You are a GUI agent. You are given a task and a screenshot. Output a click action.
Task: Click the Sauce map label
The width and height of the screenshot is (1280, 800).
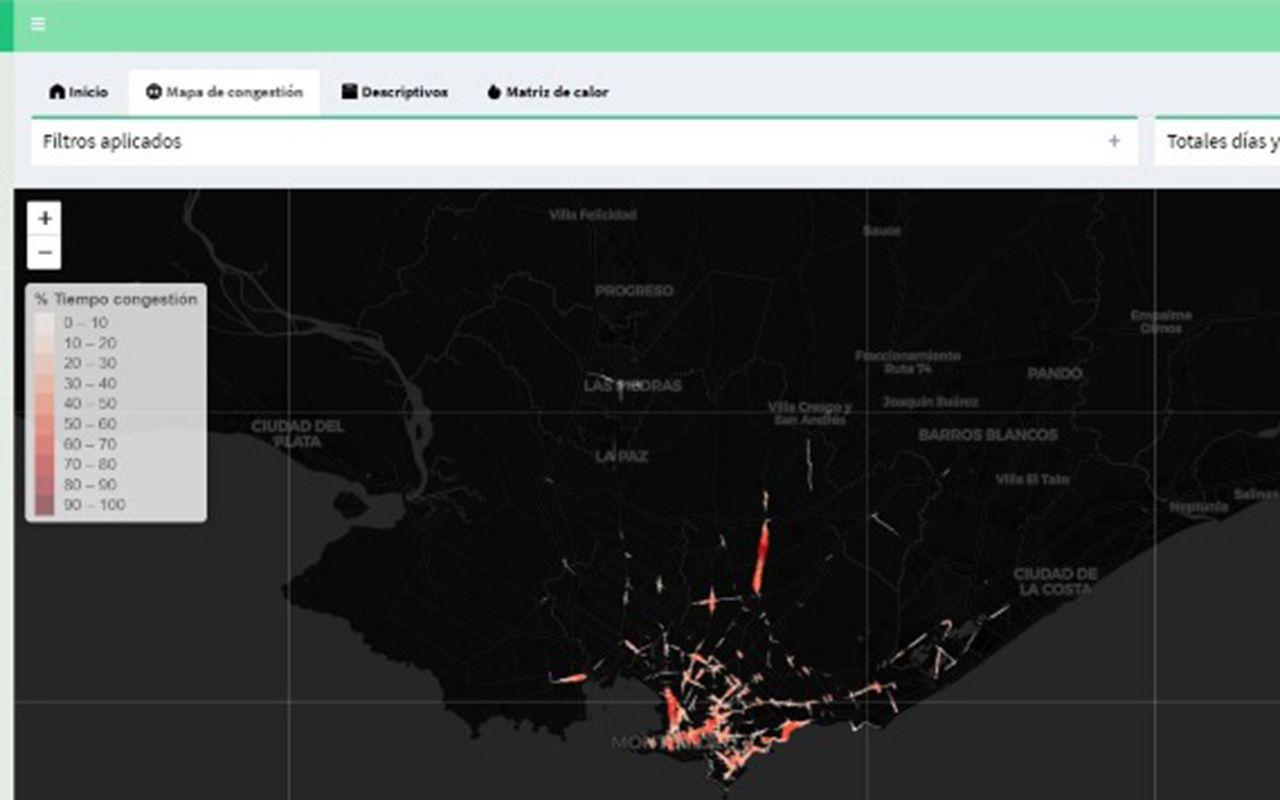pyautogui.click(x=881, y=230)
